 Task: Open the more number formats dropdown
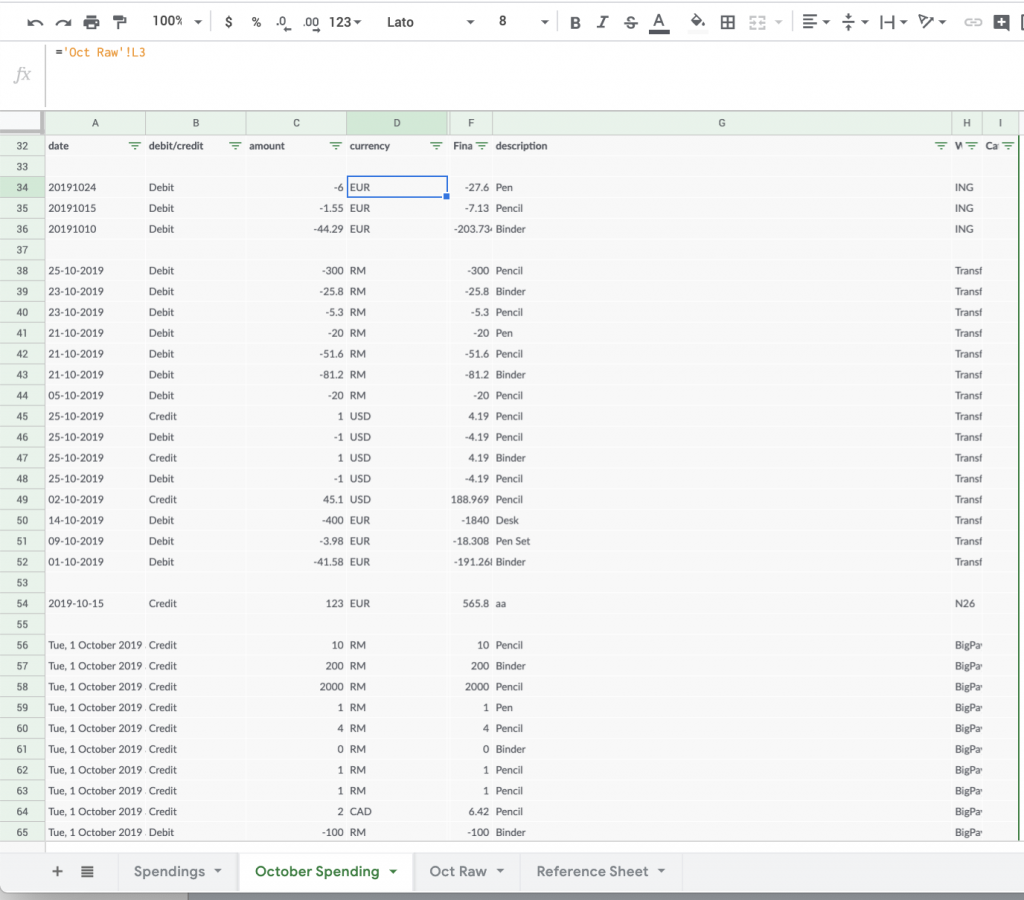pyautogui.click(x=345, y=22)
